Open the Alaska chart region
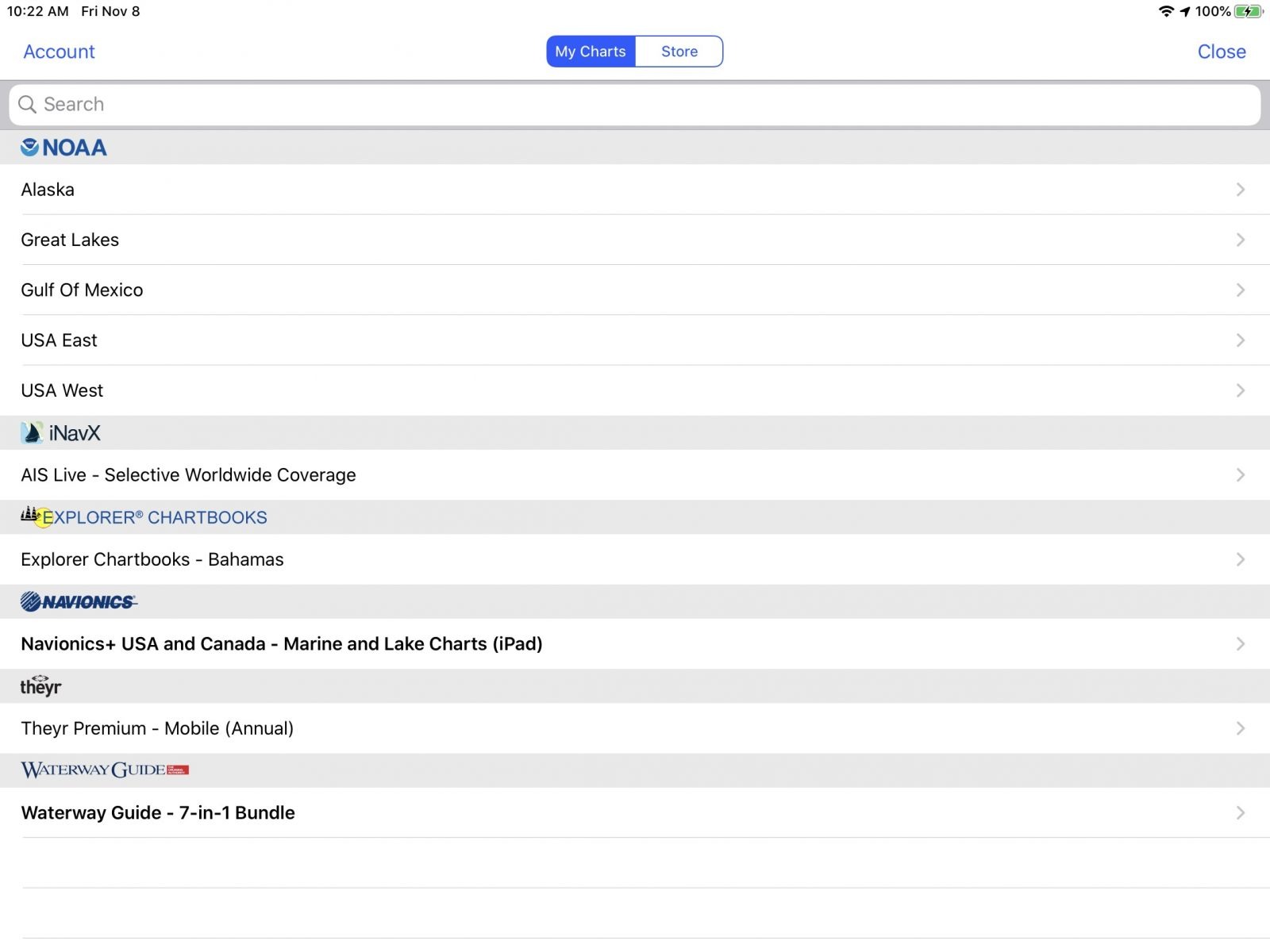This screenshot has height=952, width=1270. 635,190
